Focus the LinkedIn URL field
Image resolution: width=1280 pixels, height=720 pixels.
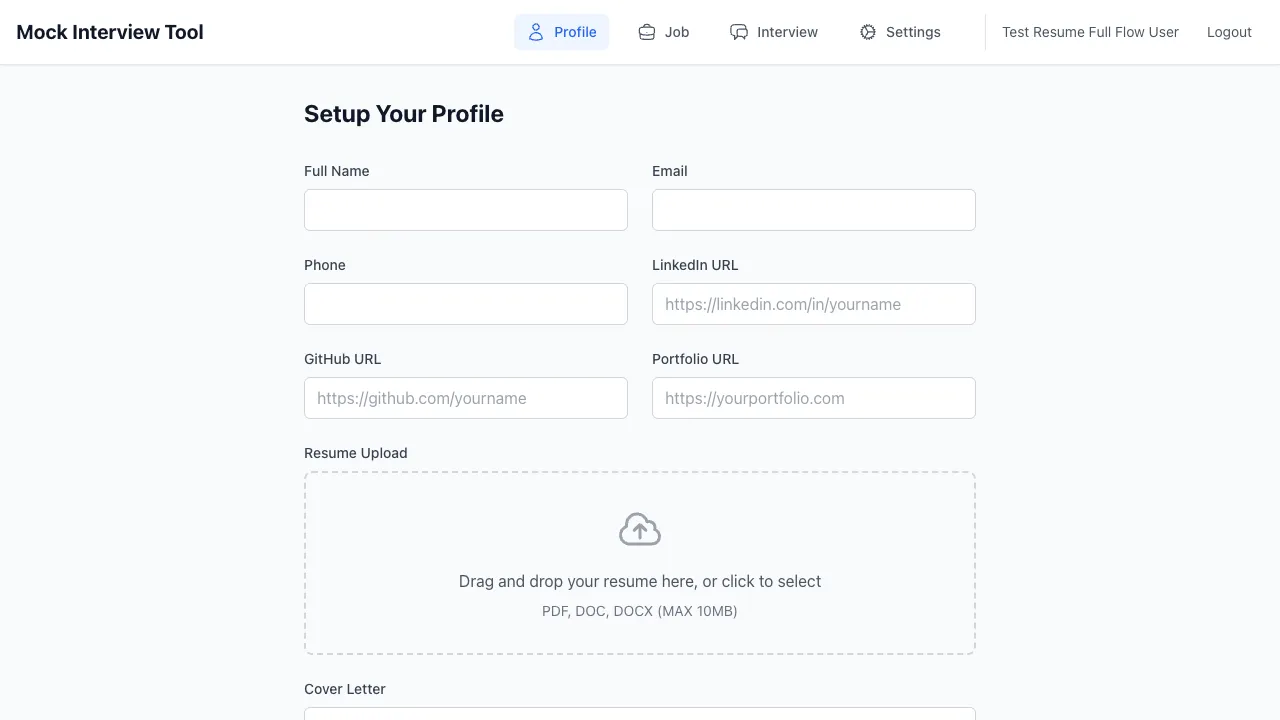(x=814, y=304)
